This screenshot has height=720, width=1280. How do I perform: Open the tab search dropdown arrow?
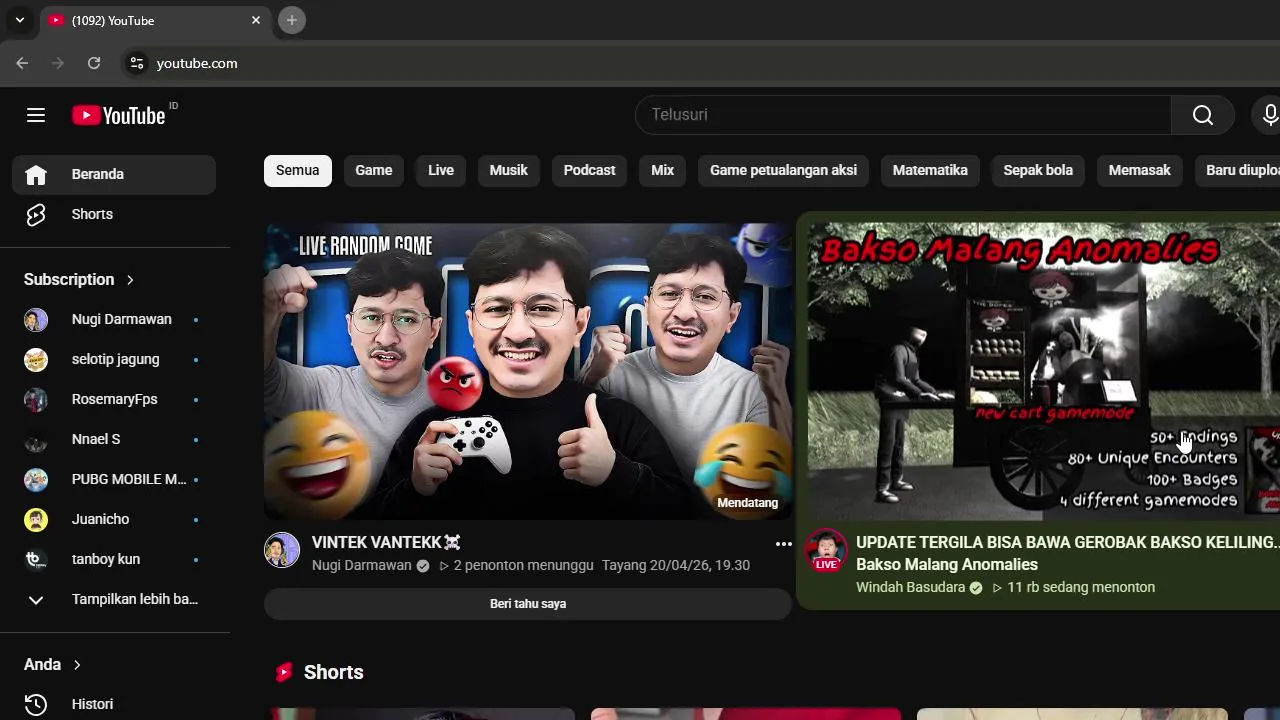tap(19, 20)
